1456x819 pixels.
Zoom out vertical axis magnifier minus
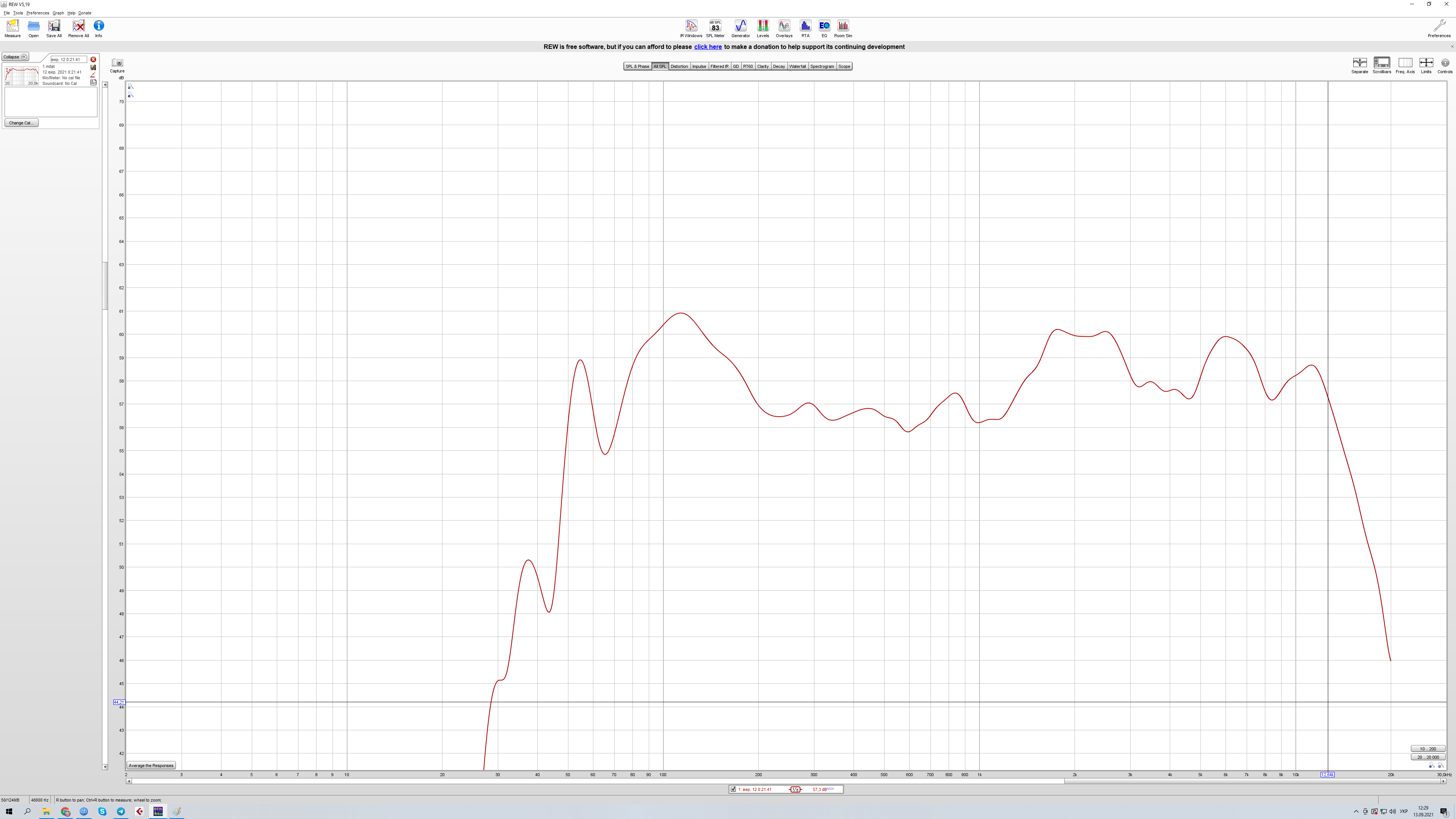pos(130,95)
